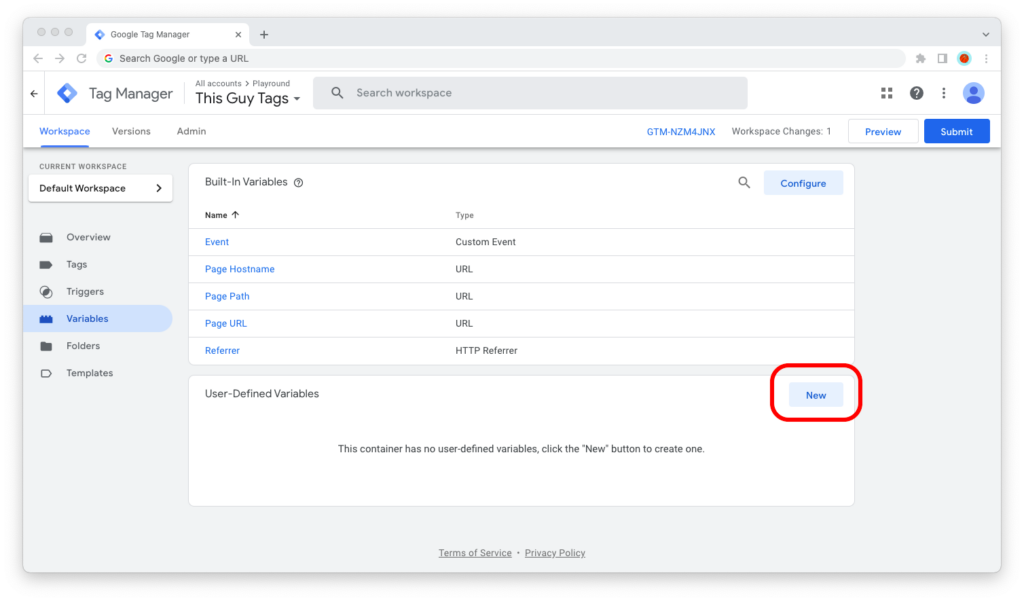This screenshot has height=601, width=1024.
Task: Open the Event variable
Action: (x=217, y=242)
